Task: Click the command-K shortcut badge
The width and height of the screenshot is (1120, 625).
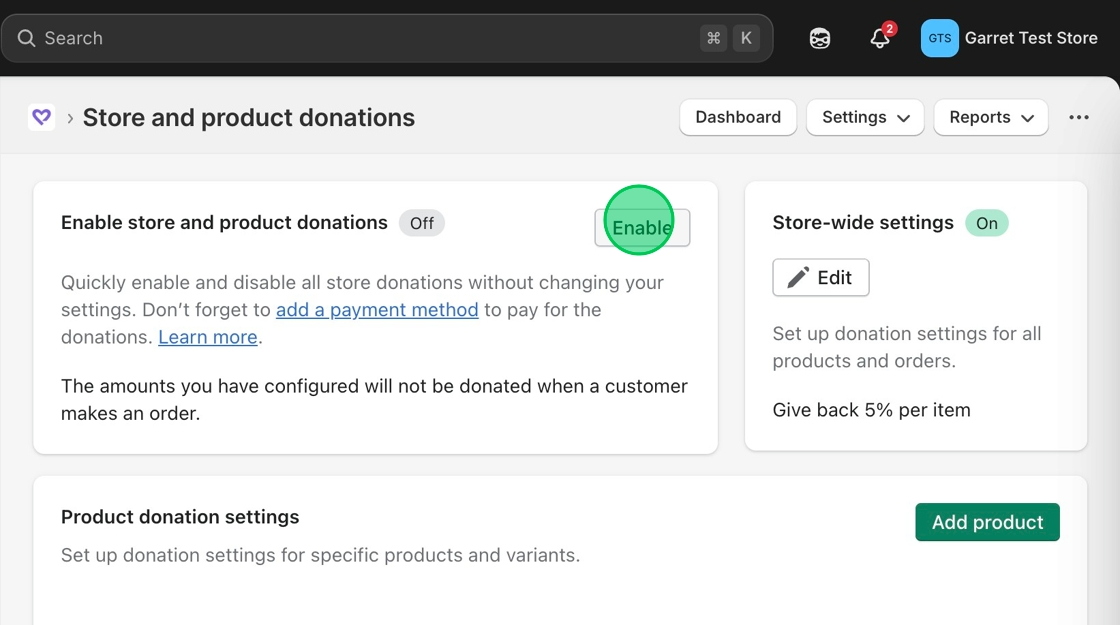Action: [x=729, y=38]
